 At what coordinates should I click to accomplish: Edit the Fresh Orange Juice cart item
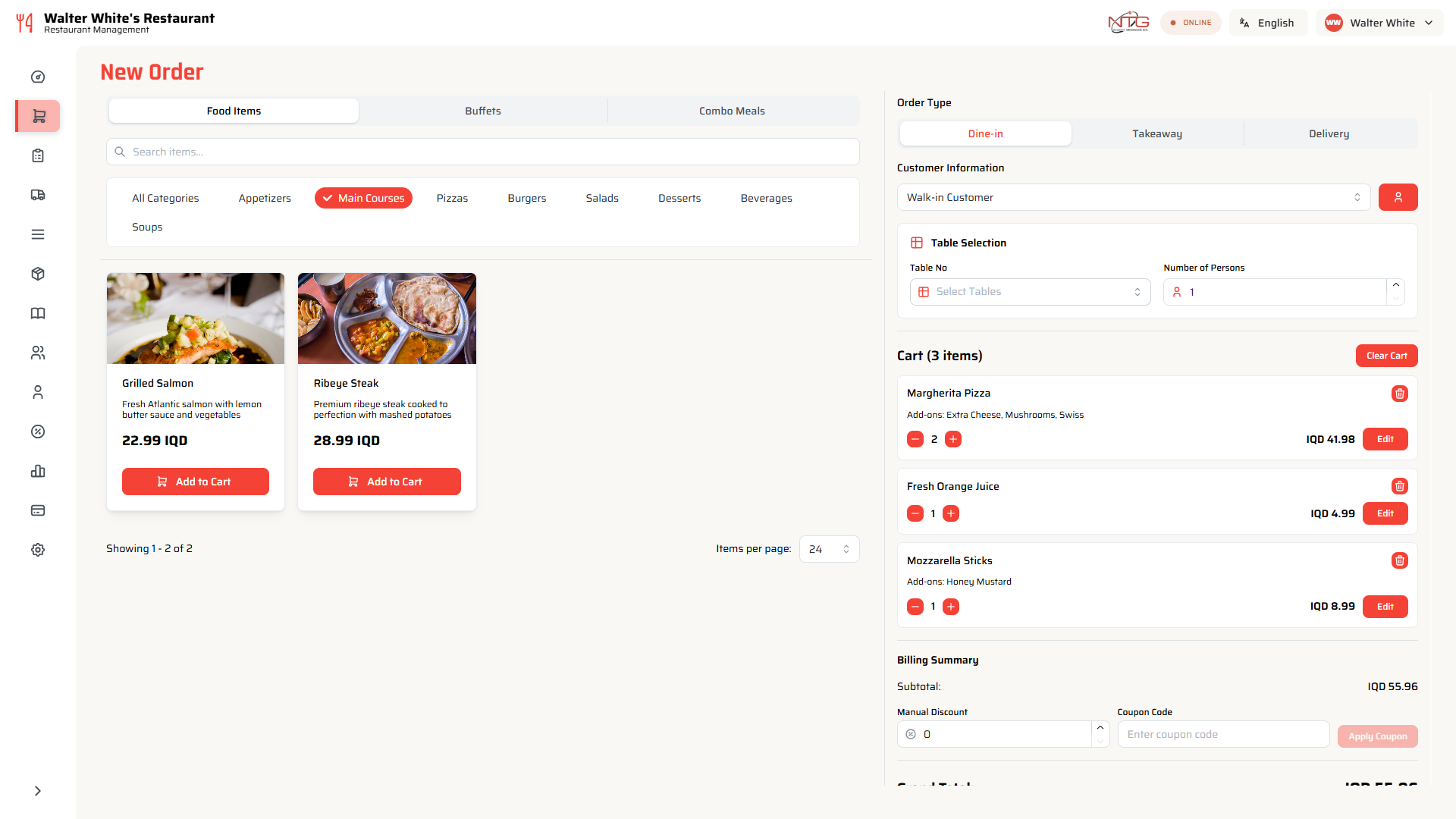(1385, 513)
